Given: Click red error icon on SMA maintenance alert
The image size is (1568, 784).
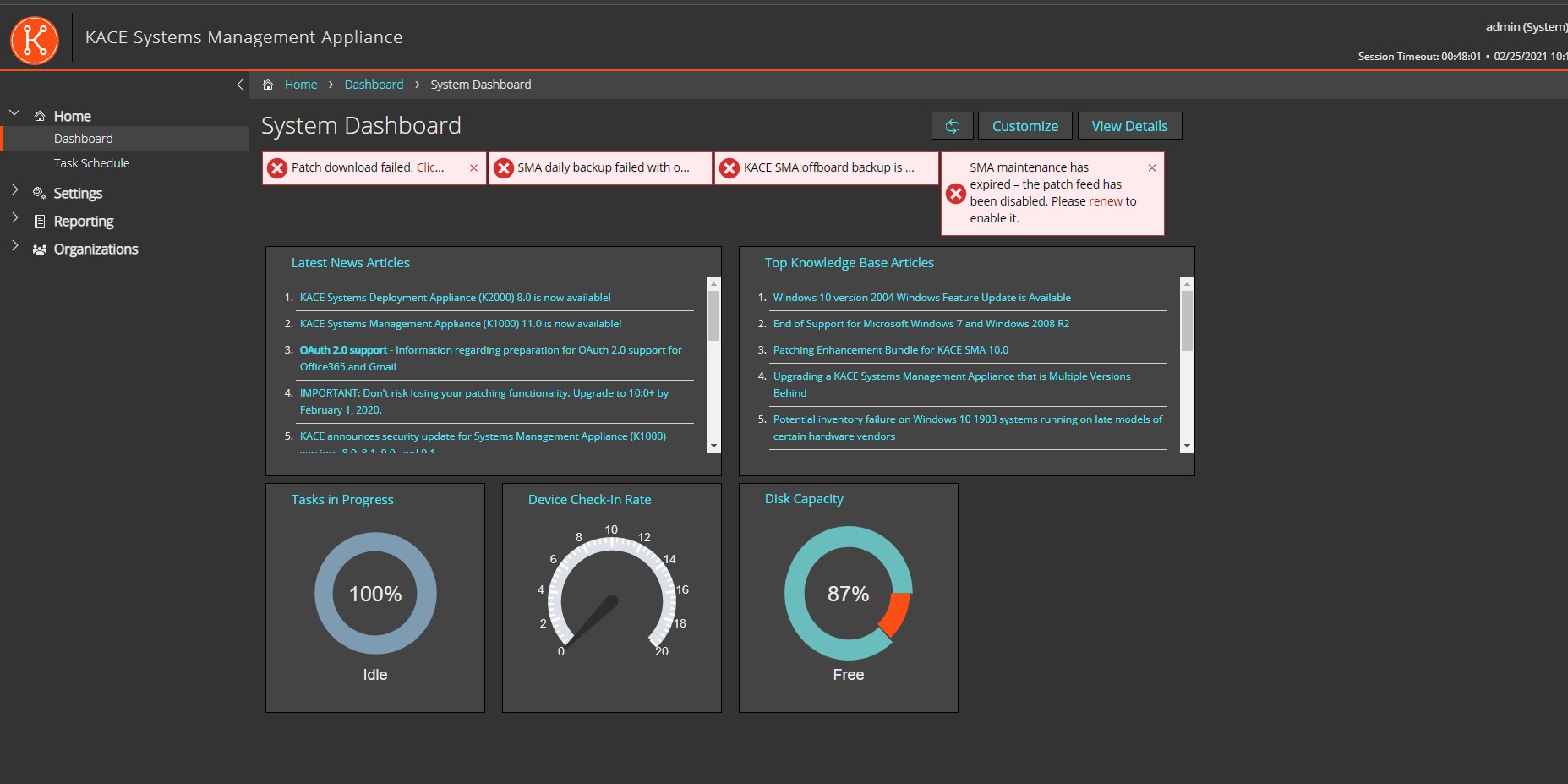Looking at the screenshot, I should [956, 194].
